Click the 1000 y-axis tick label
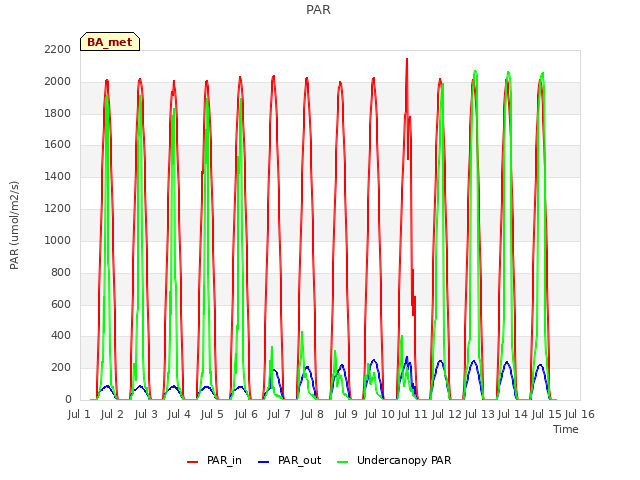 point(58,240)
